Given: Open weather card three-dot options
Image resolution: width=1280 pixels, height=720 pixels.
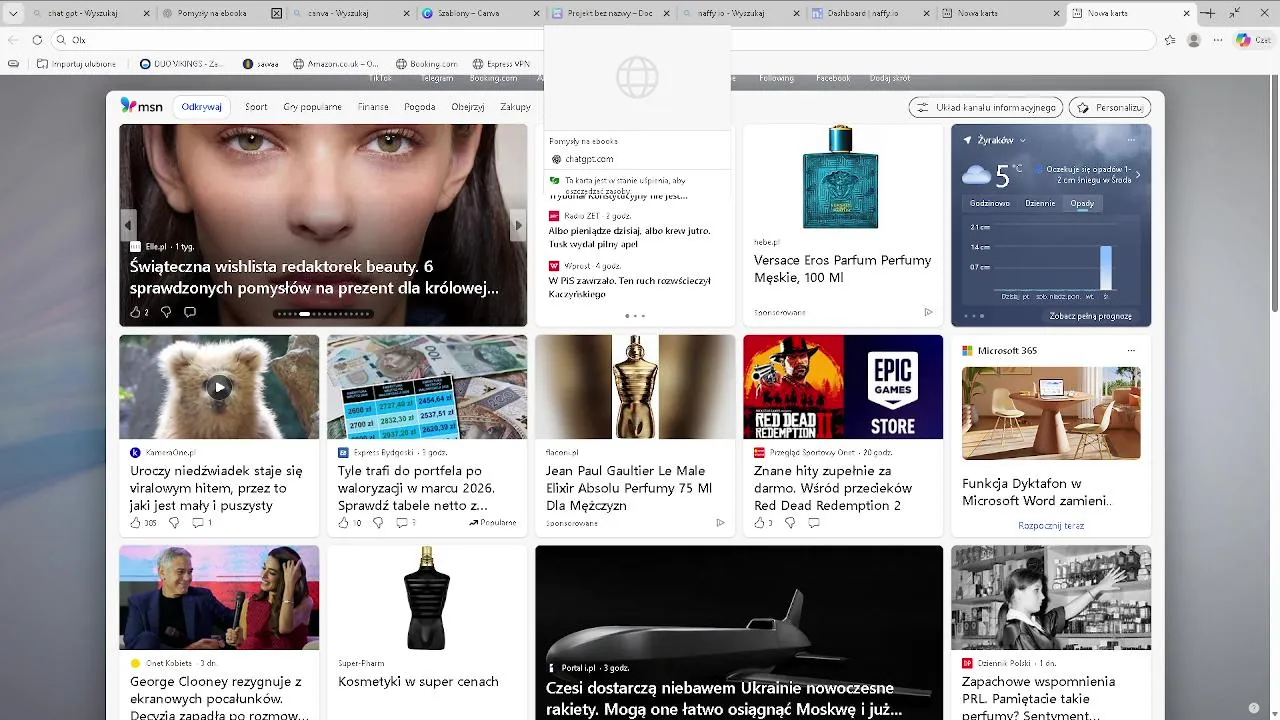Looking at the screenshot, I should click(1131, 140).
